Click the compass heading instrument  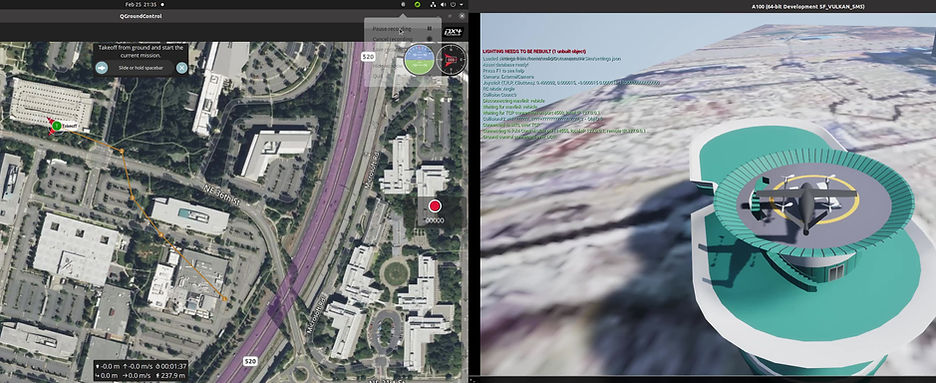click(451, 60)
